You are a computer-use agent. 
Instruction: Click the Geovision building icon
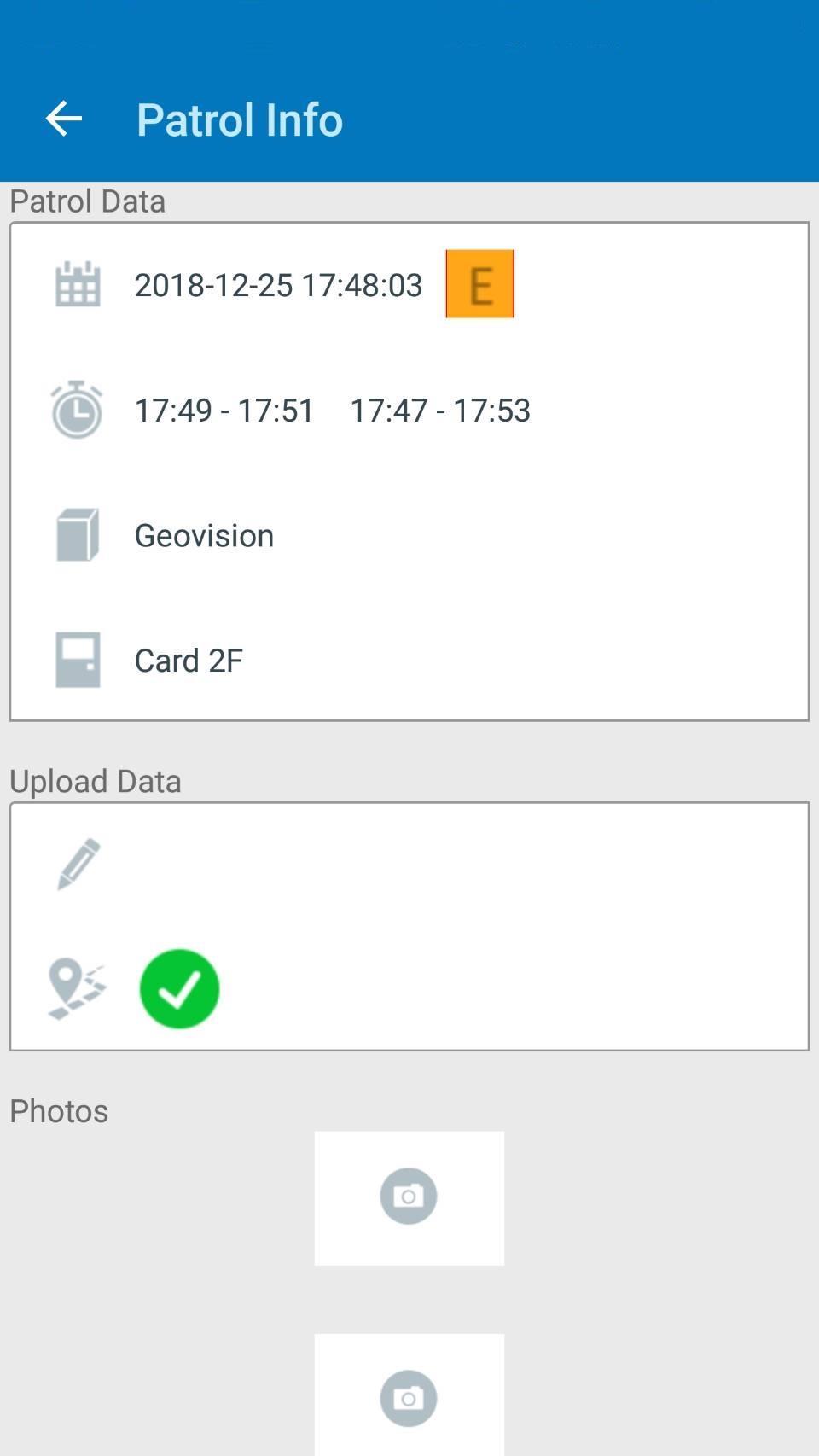78,535
